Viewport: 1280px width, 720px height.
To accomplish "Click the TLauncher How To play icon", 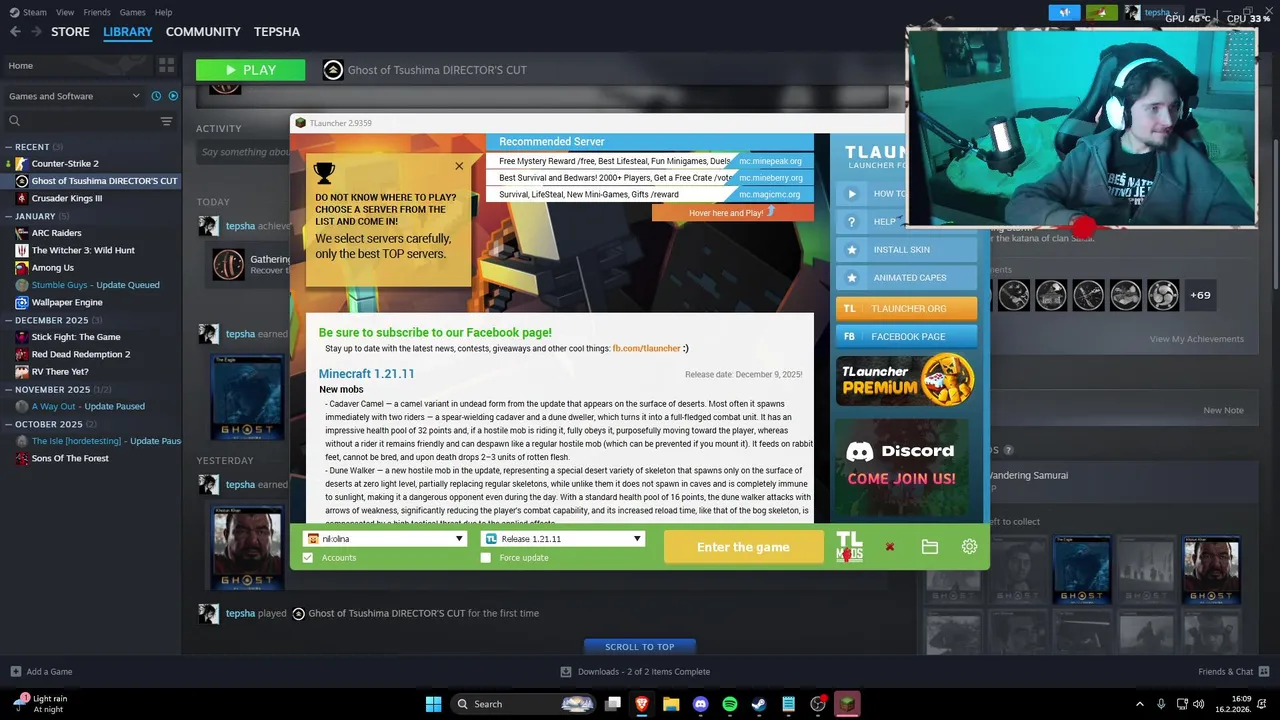I will [x=852, y=194].
